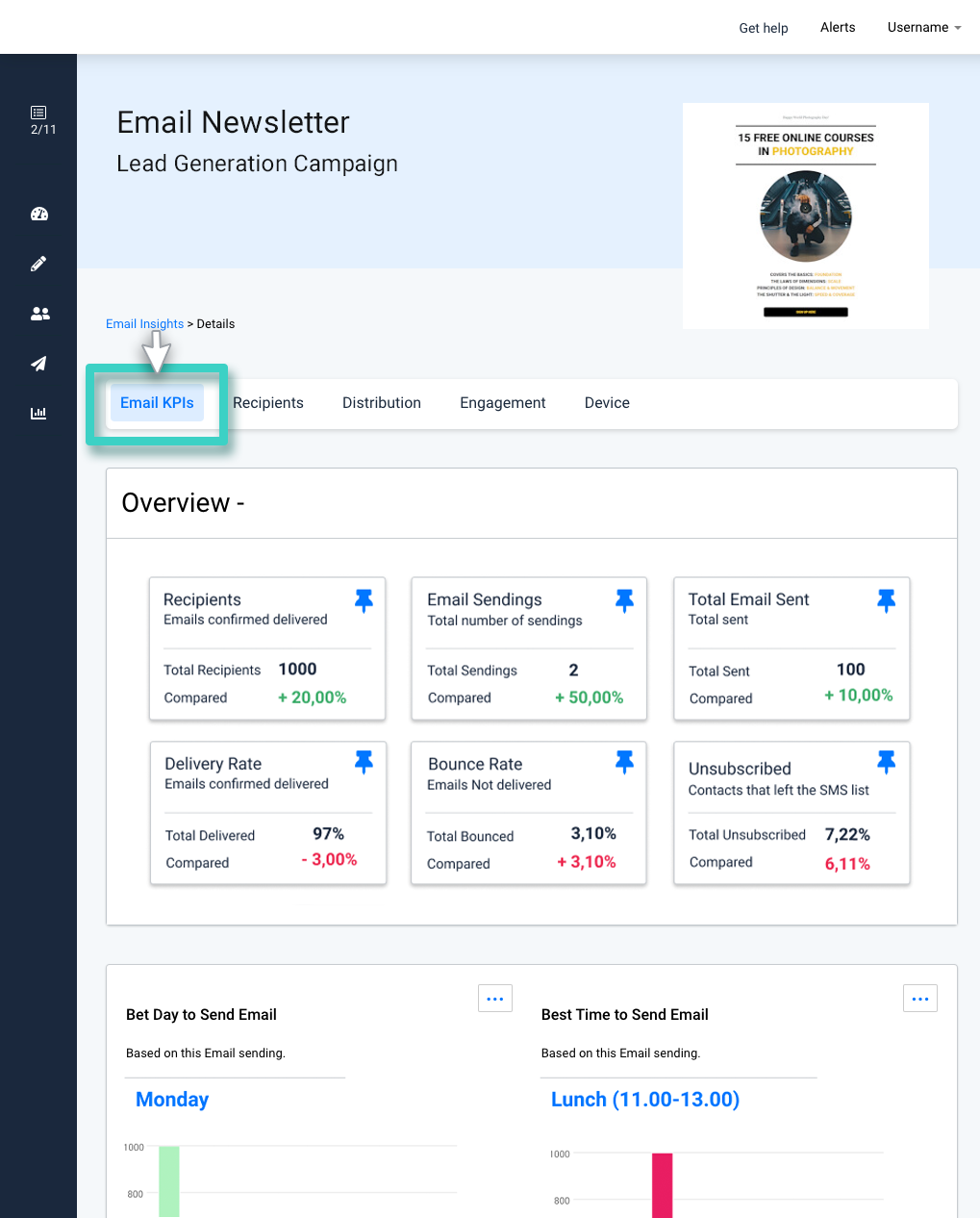Open the Engagement tab
Screen dimensions: 980x1218
(503, 403)
